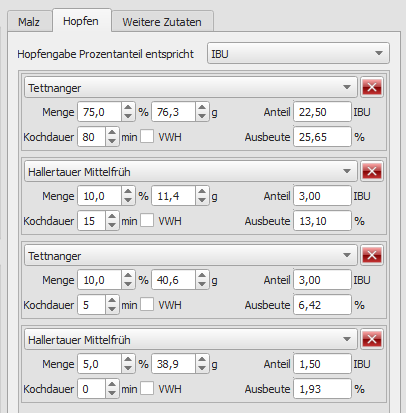406x413 pixels.
Task: Open the Hopfengabe Prozentanteil IBU dropdown
Action: tap(298, 53)
